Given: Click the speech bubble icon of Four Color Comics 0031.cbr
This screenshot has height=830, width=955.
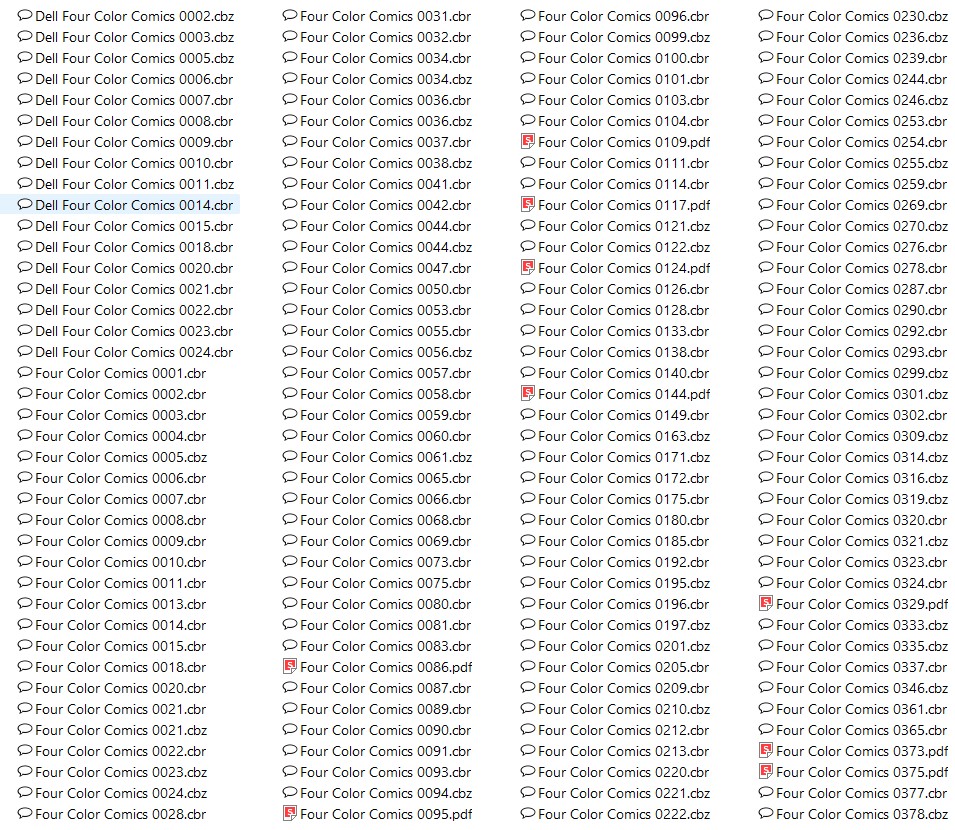Looking at the screenshot, I should tap(290, 16).
